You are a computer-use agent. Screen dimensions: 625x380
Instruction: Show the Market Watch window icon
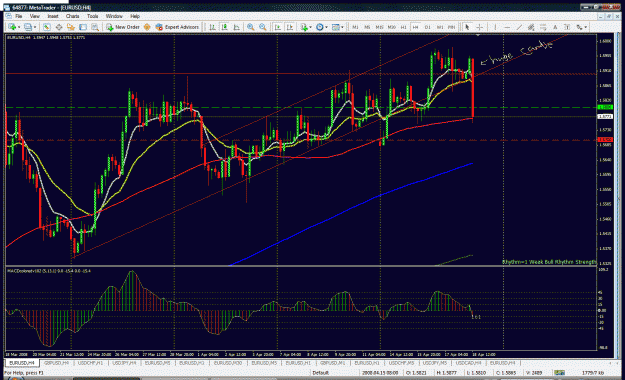[47, 27]
